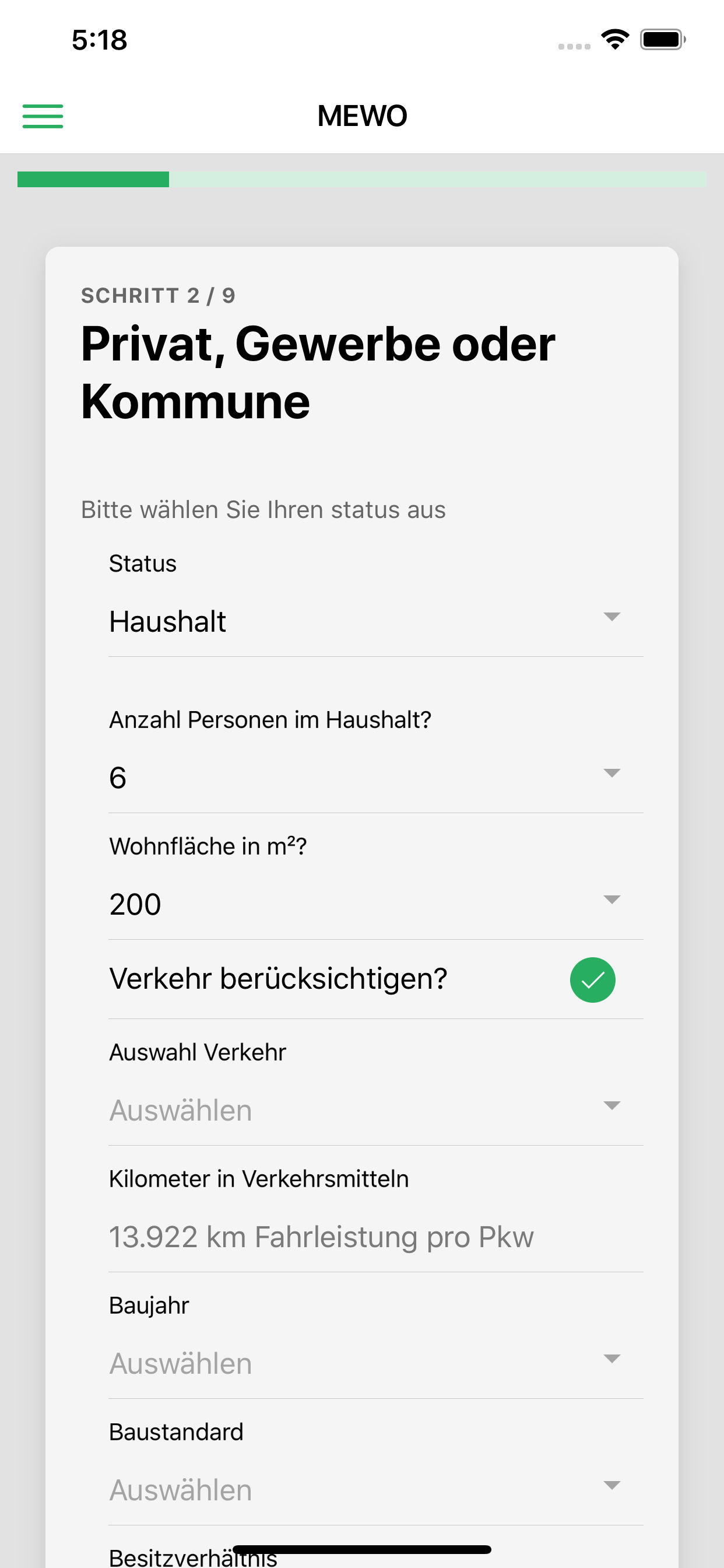Tap the cellular signal dots indicator

[574, 46]
